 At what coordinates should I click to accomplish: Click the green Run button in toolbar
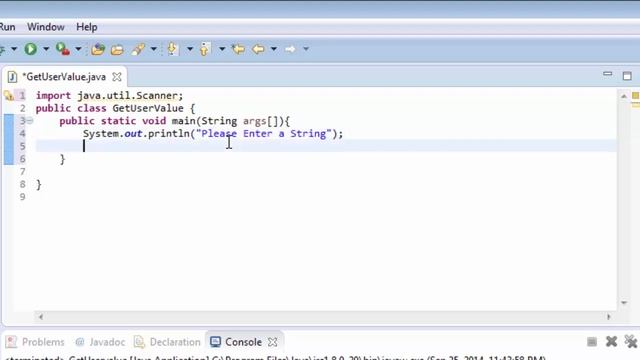pyautogui.click(x=31, y=49)
